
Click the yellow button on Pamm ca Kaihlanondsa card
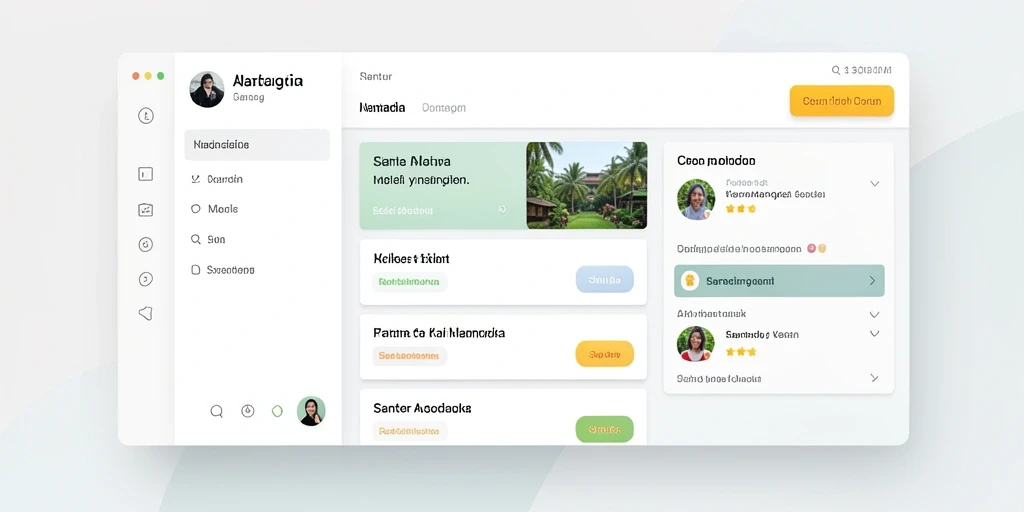[x=605, y=354]
